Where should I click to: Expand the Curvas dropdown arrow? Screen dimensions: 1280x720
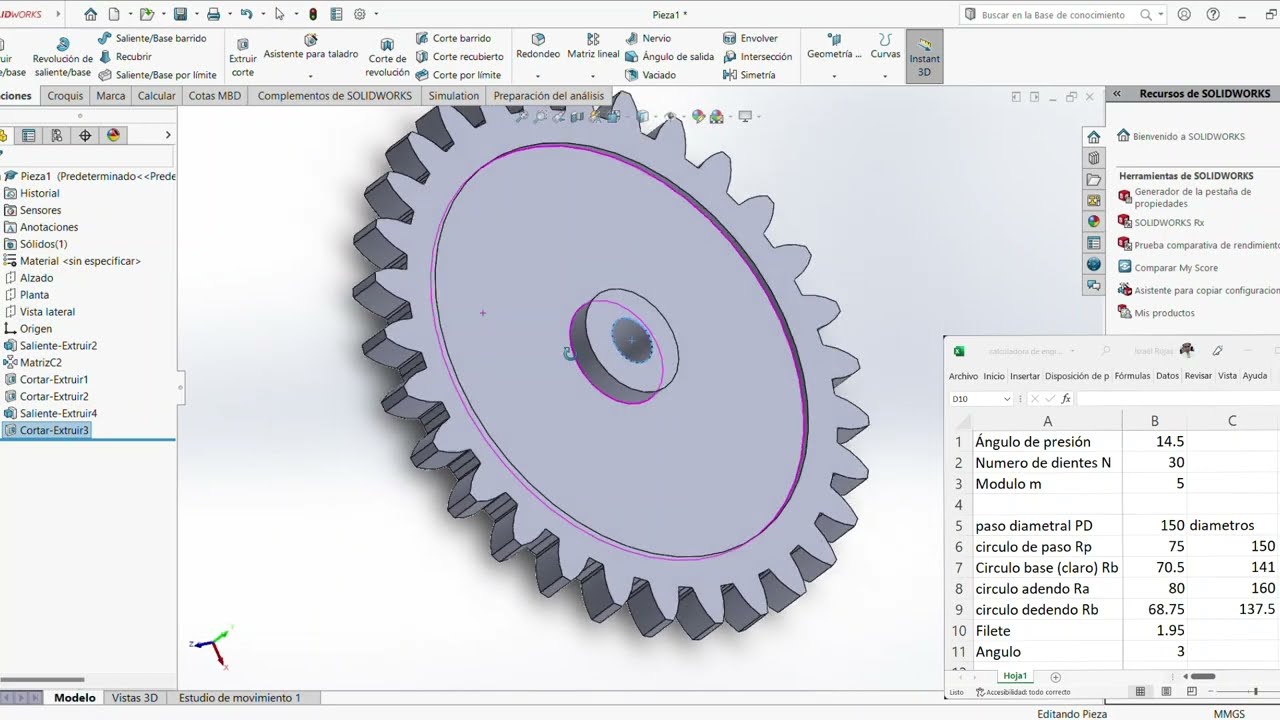coord(885,76)
